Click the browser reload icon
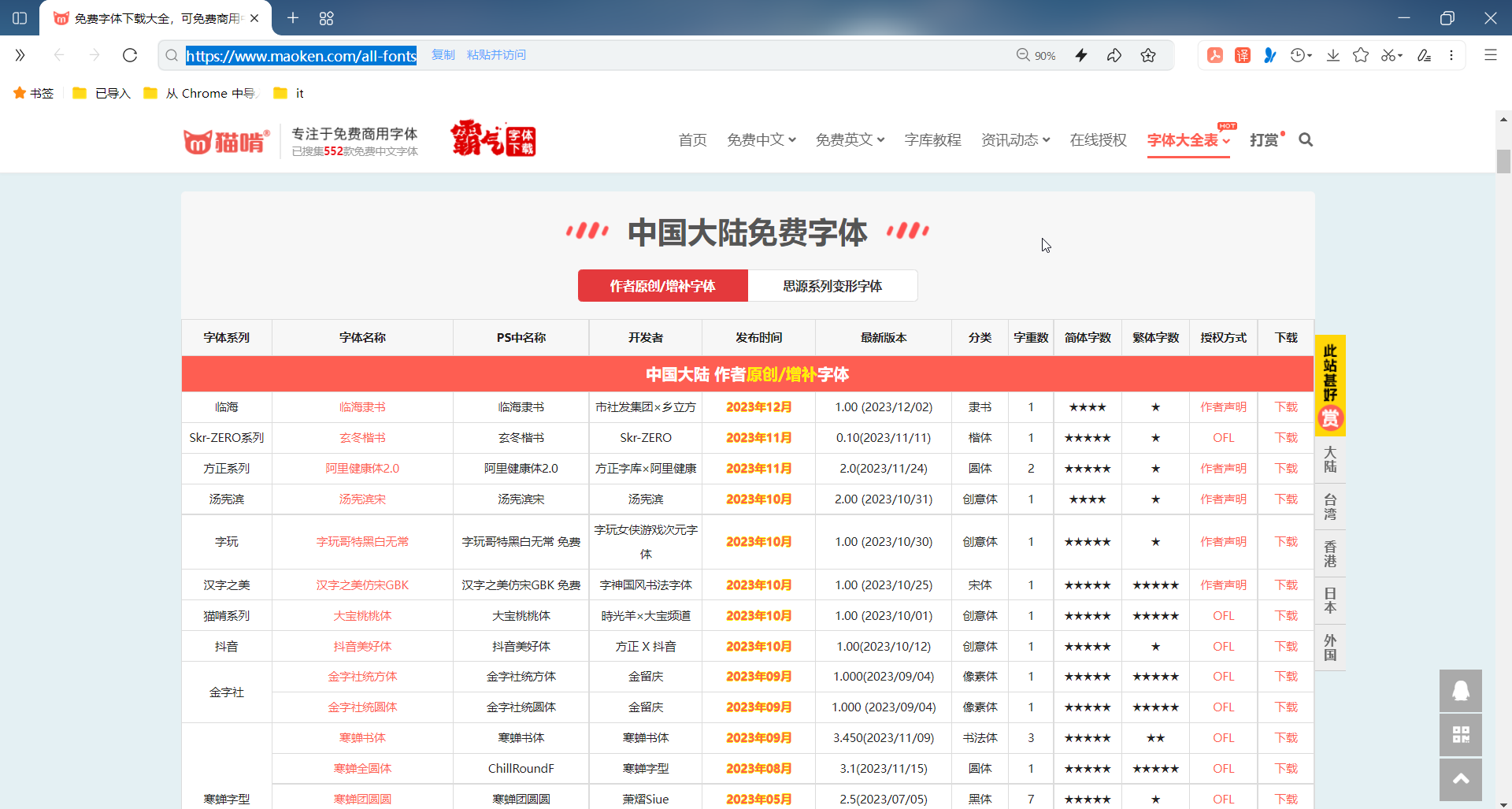The image size is (1512, 809). 130,55
